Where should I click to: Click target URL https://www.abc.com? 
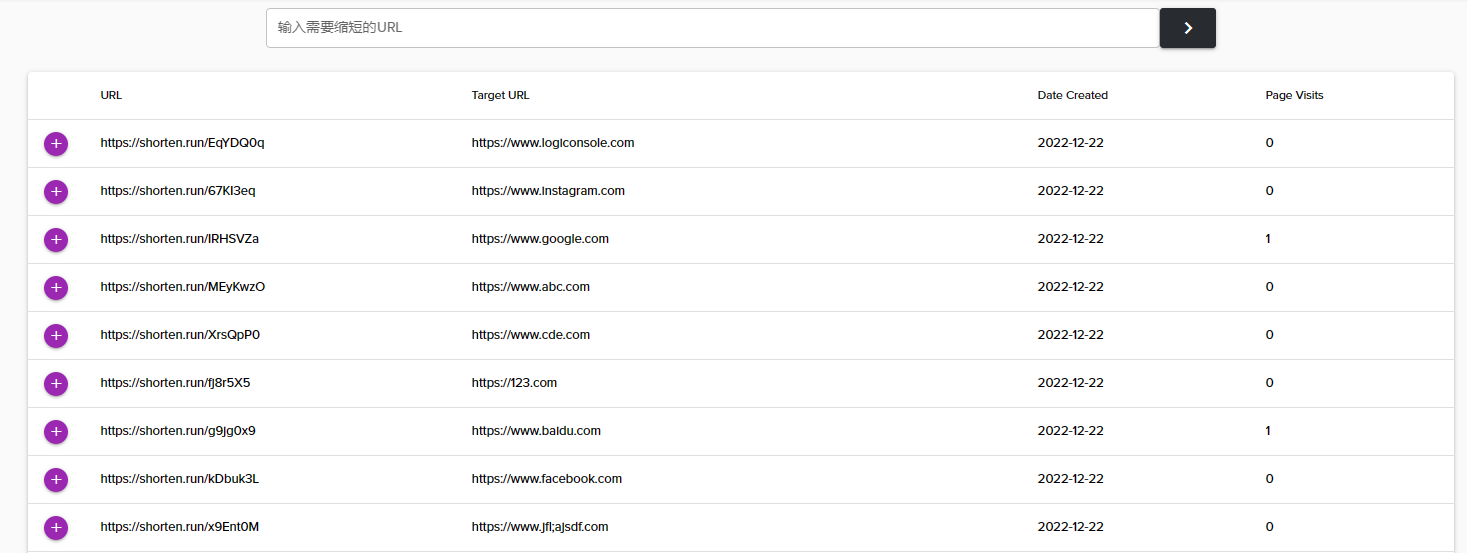(531, 287)
